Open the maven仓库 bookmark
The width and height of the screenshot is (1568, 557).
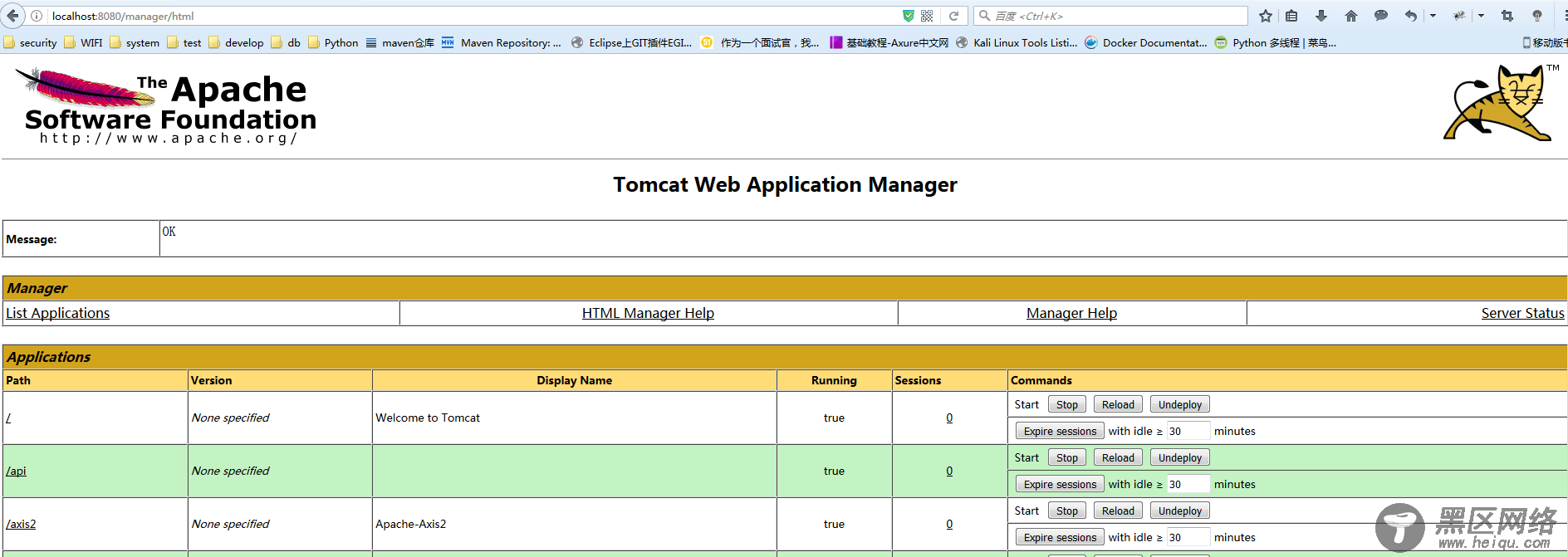(400, 42)
